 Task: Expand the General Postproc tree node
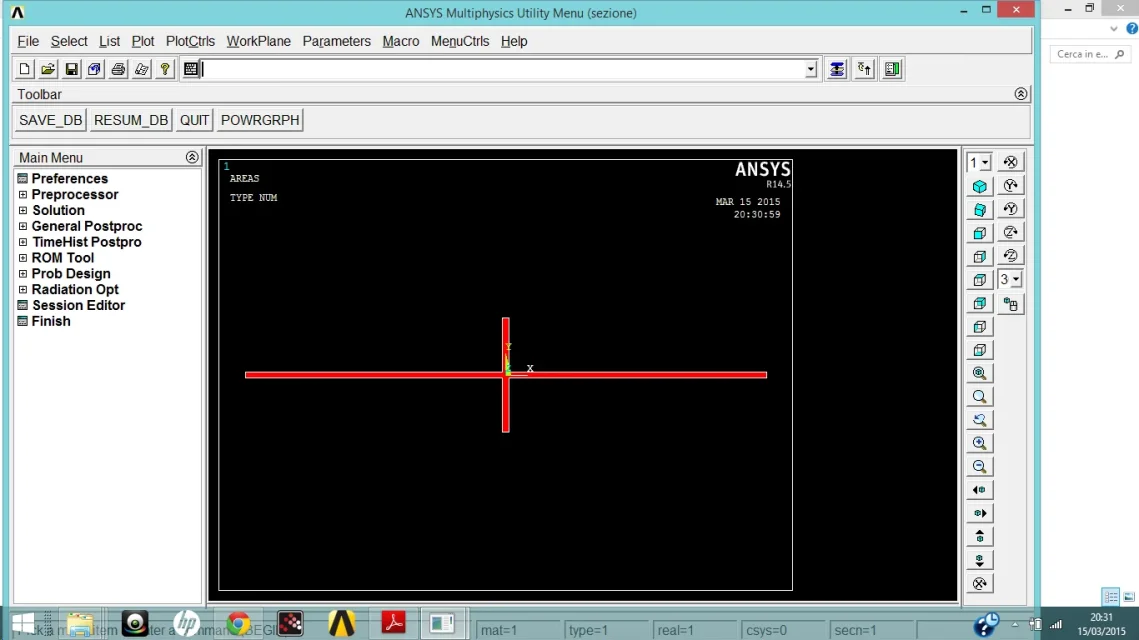pyautogui.click(x=23, y=227)
